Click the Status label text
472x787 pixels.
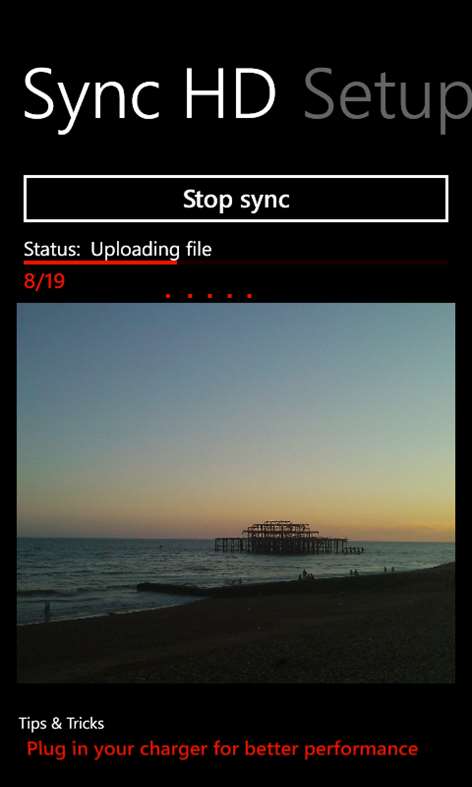coord(52,249)
